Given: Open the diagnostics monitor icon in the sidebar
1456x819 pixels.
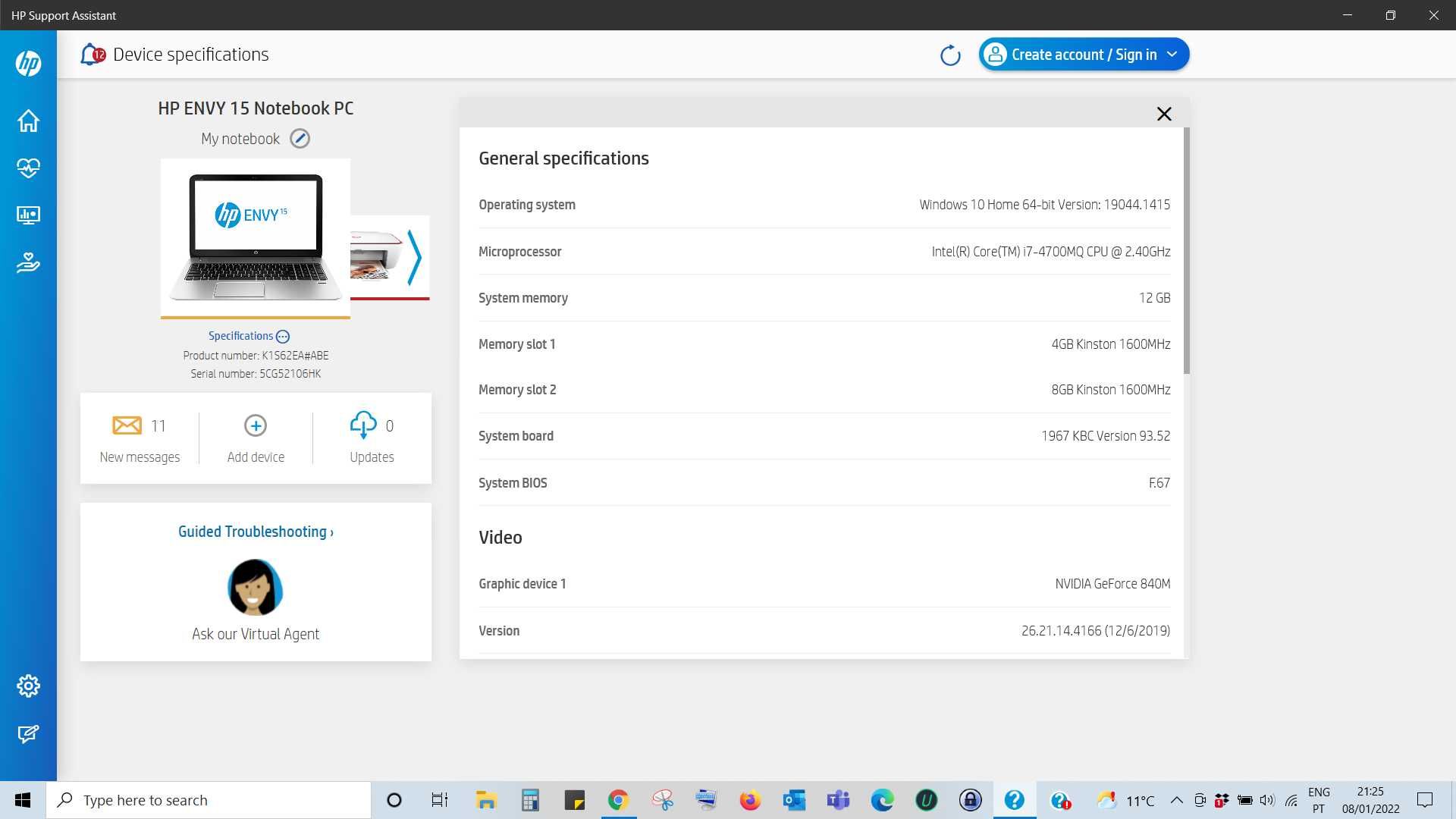Looking at the screenshot, I should click(x=28, y=215).
